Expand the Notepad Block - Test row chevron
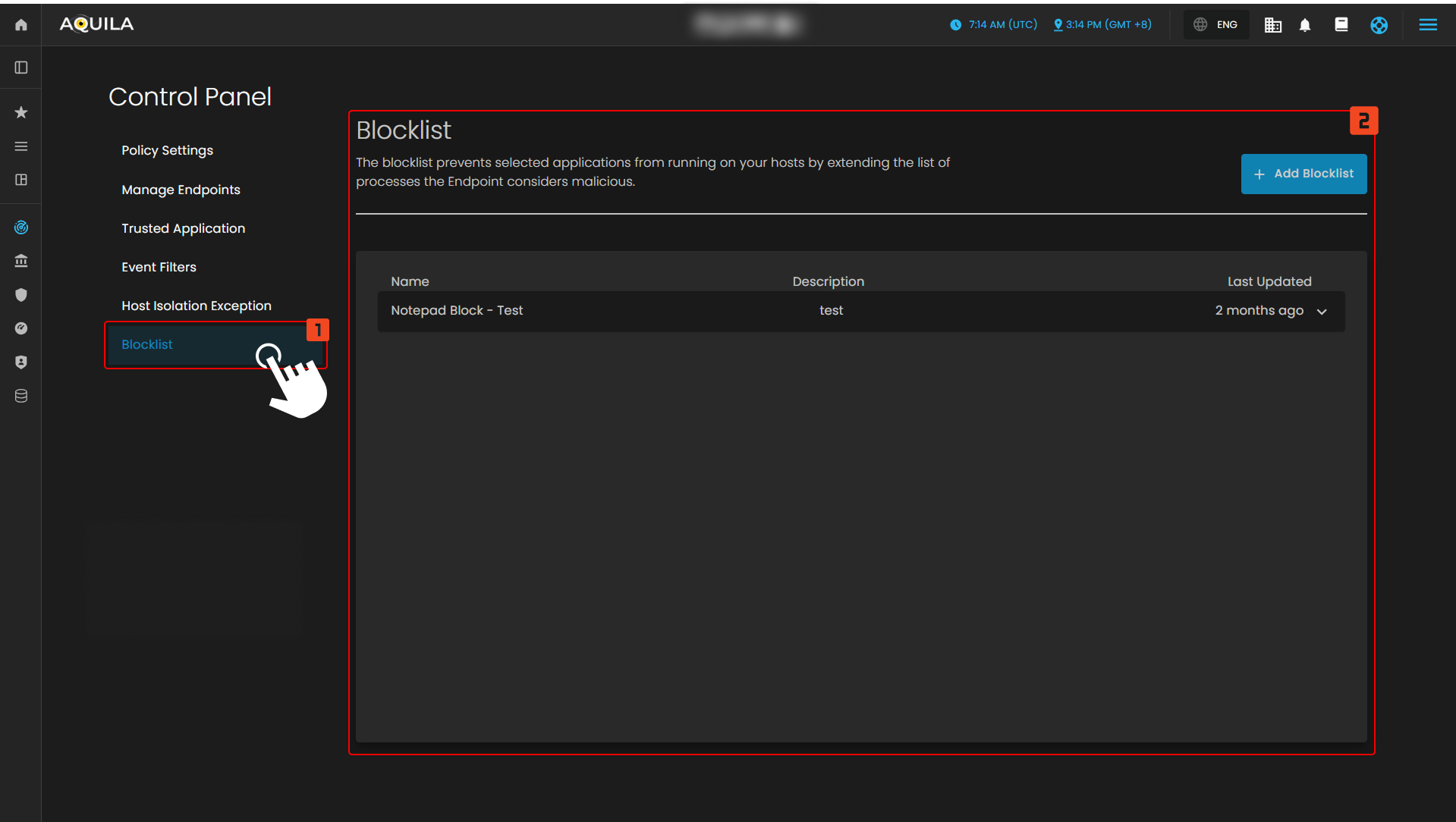Viewport: 1456px width, 822px height. pos(1322,312)
